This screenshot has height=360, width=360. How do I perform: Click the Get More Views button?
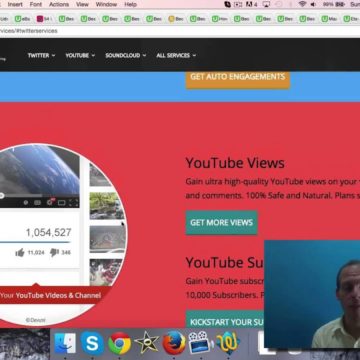pos(221,223)
